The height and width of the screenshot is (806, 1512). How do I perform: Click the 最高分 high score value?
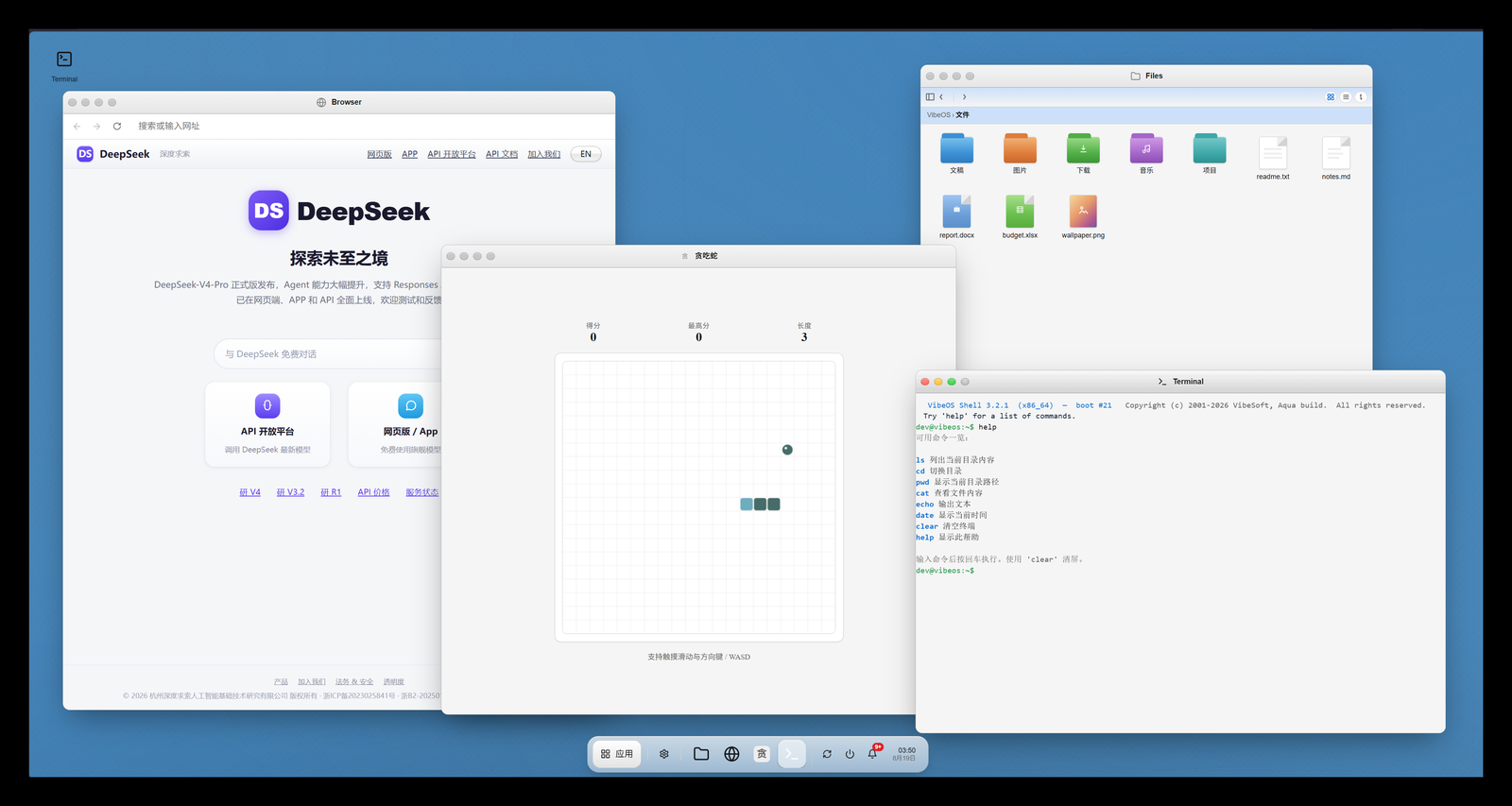698,337
